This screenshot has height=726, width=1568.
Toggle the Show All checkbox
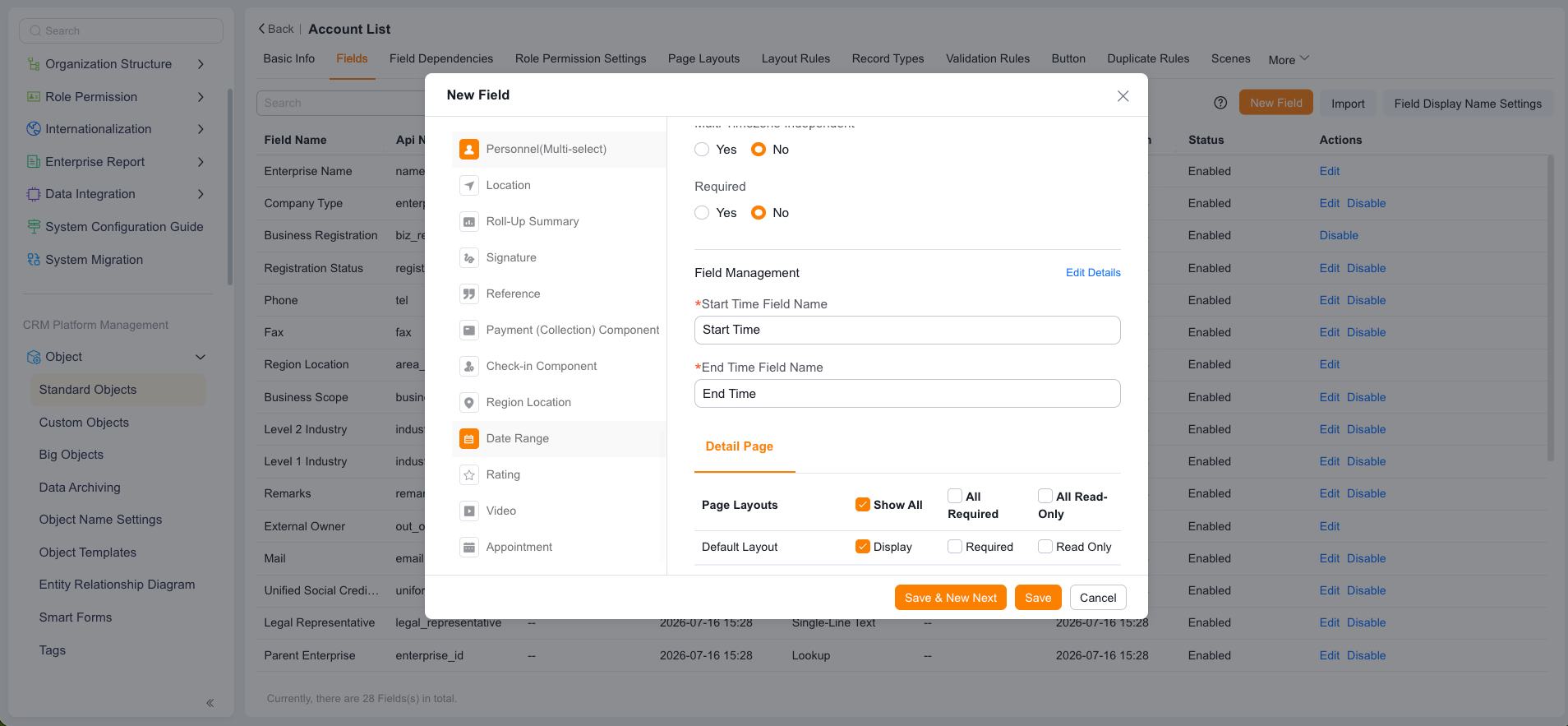click(x=863, y=505)
